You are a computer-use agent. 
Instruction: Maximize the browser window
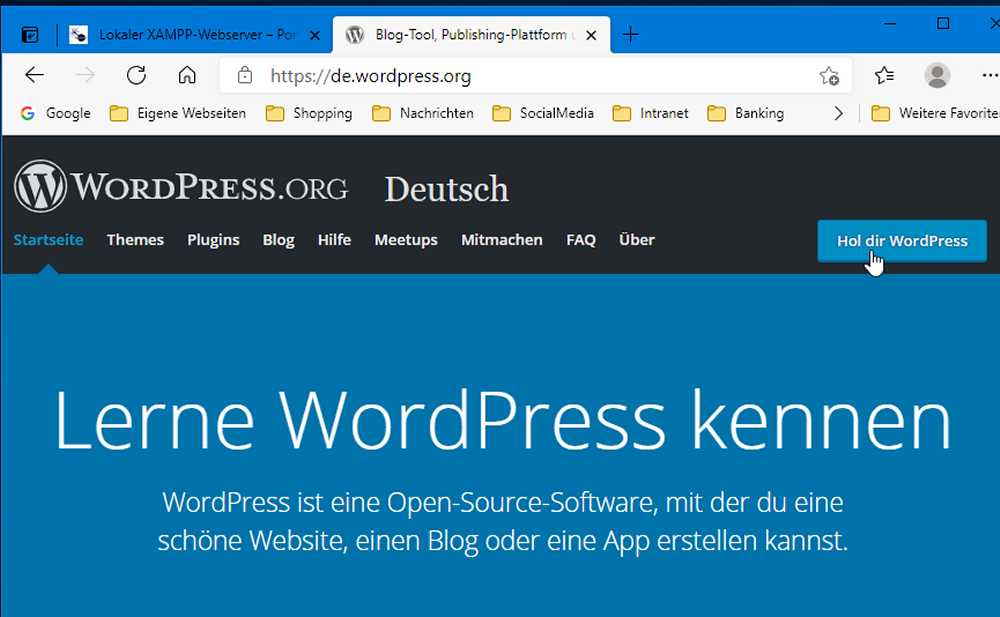click(943, 24)
